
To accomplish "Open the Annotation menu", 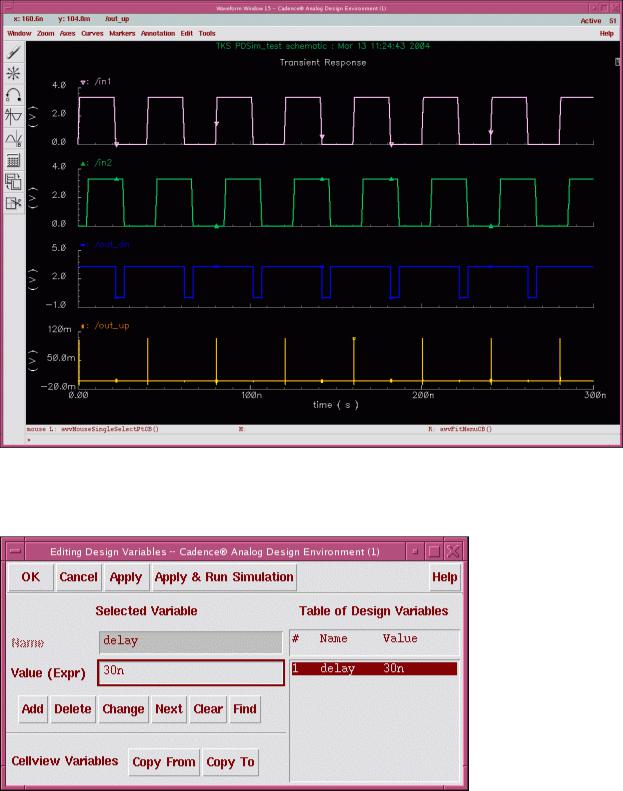I will coord(157,33).
